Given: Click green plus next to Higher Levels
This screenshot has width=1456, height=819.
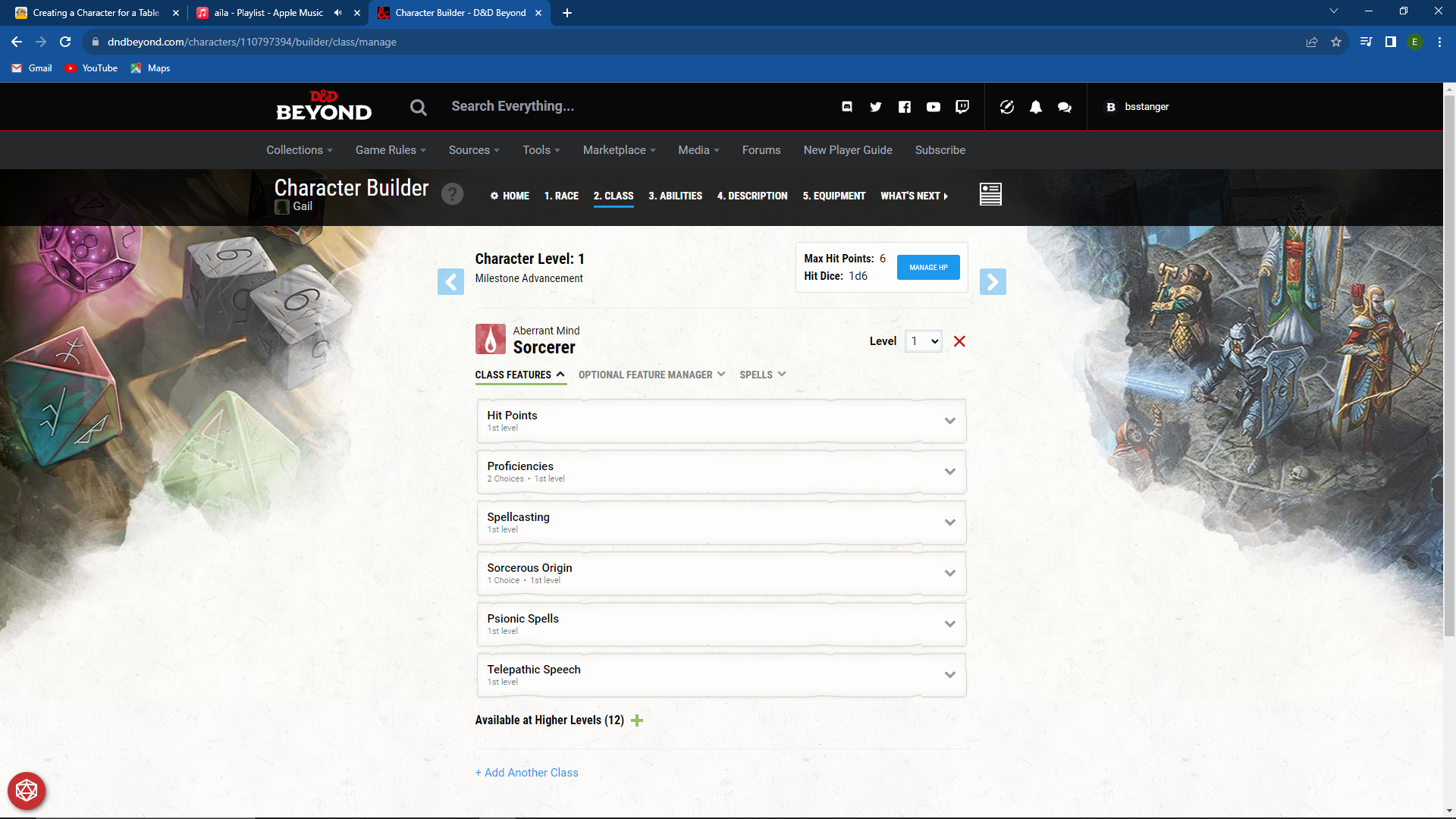Looking at the screenshot, I should pos(637,720).
